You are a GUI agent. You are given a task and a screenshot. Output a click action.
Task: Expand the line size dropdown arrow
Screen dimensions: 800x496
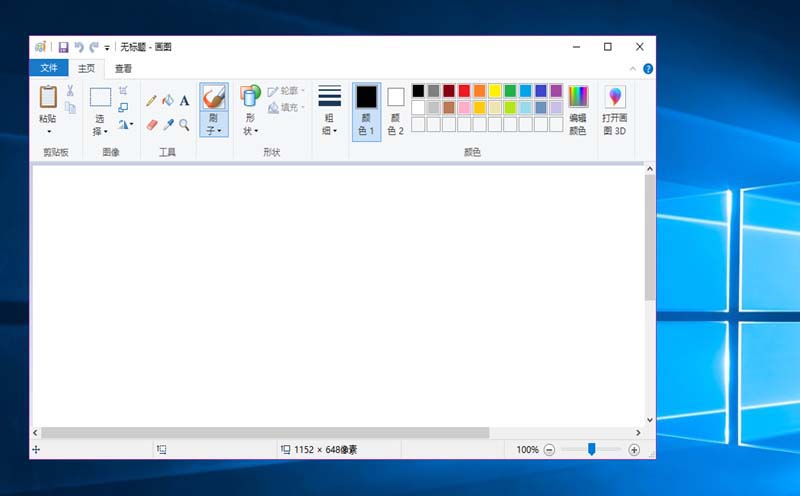[335, 131]
